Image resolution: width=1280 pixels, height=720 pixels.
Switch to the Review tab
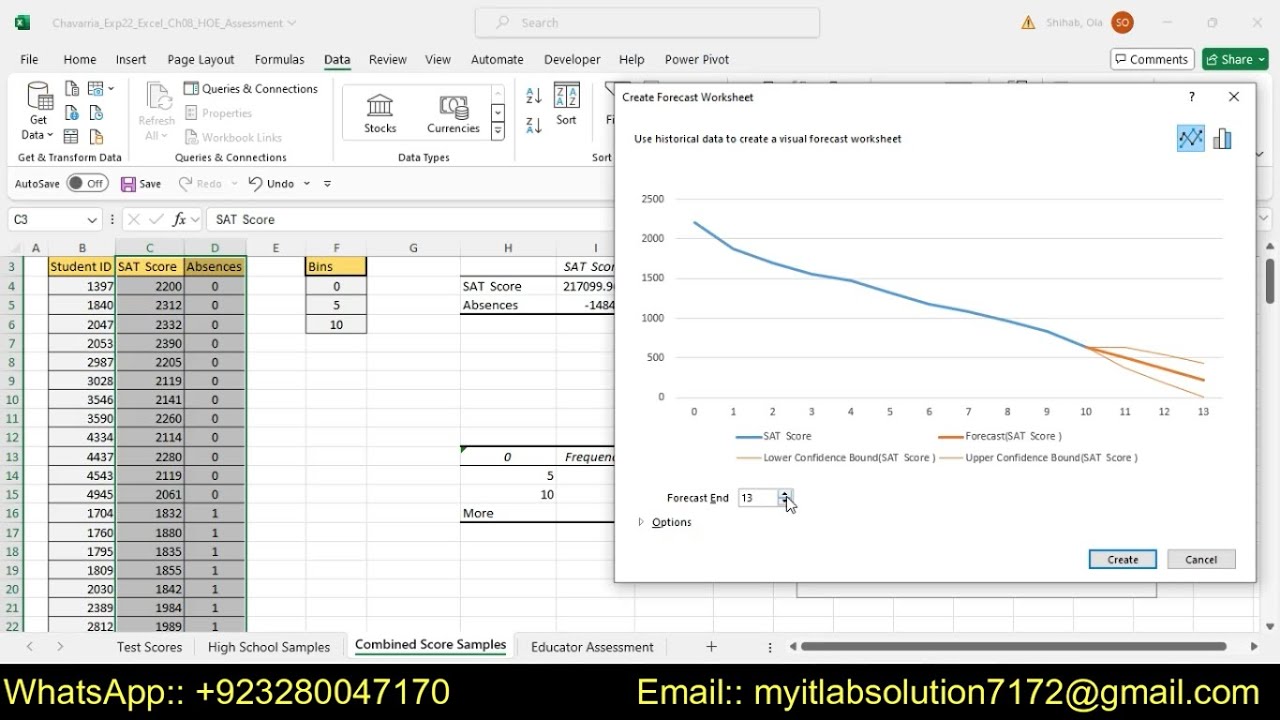[x=388, y=60]
